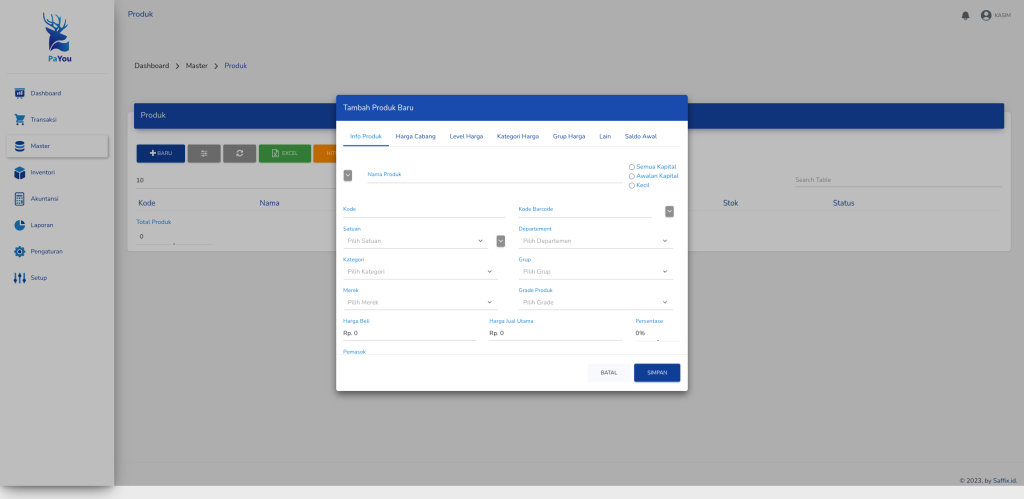The image size is (1024, 499).
Task: Click the Pengaturan gear icon
Action: [20, 251]
